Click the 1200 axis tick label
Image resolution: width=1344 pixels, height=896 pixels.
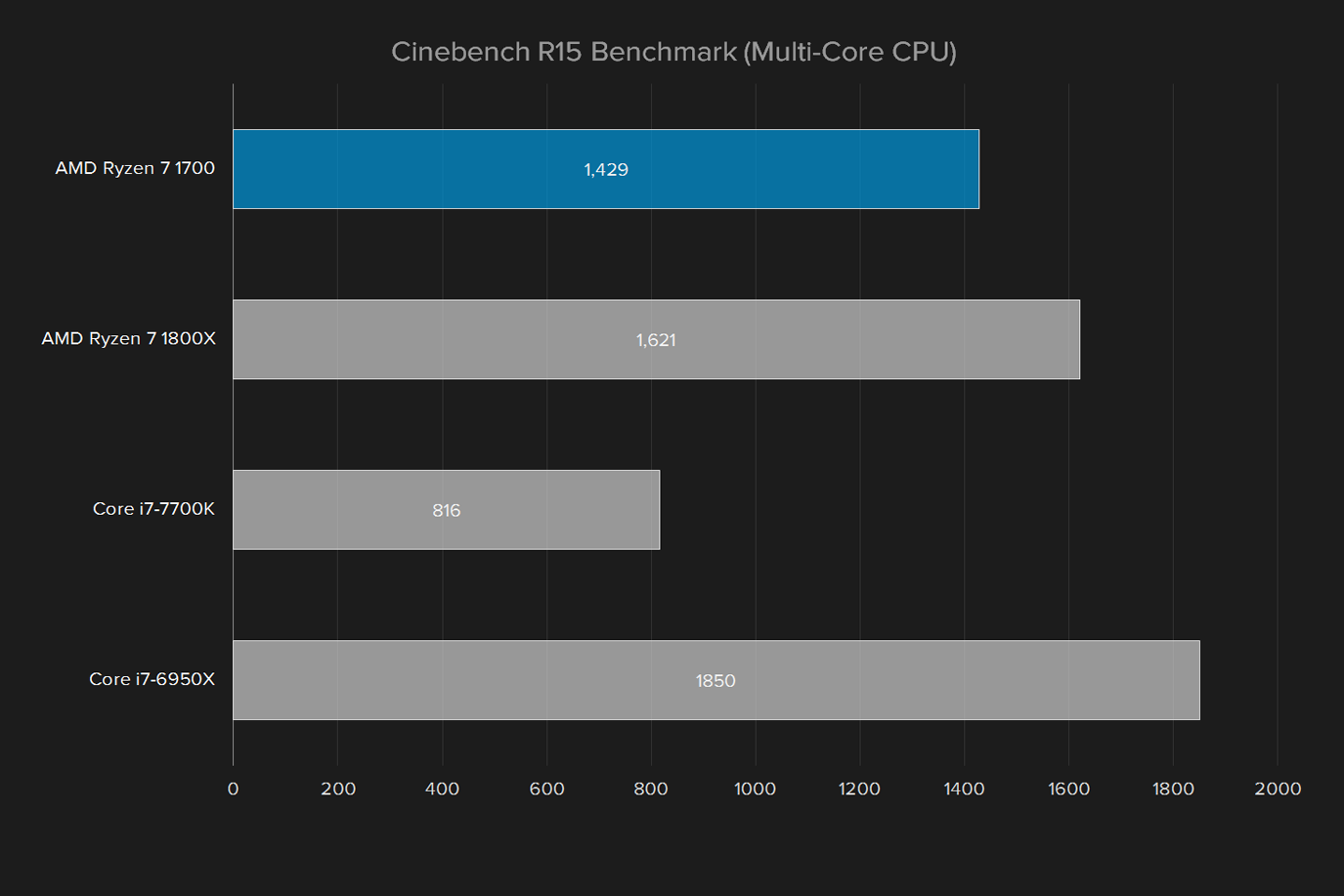859,789
